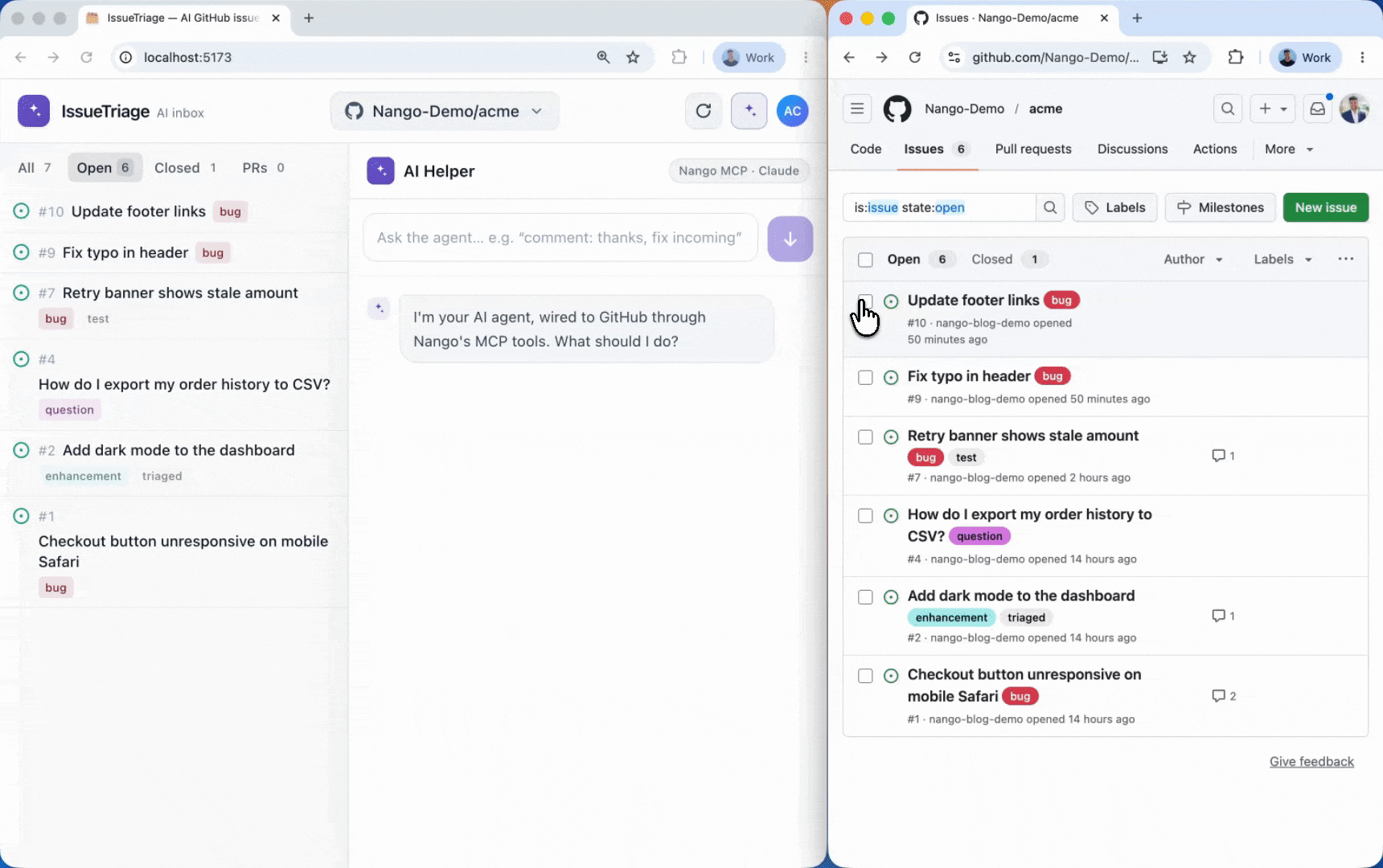Screen dimensions: 1383x868
Task: Select the PRs tab in IssueTriage
Action: pos(263,167)
